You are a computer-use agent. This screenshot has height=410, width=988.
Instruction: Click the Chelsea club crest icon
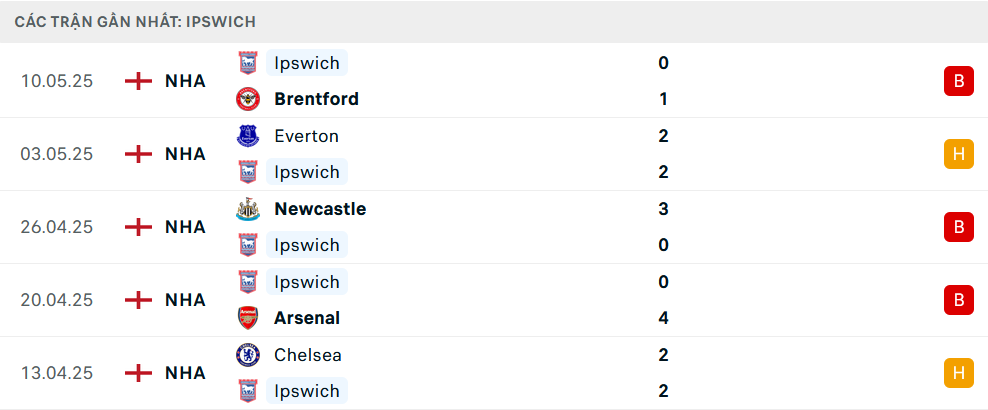coord(248,355)
